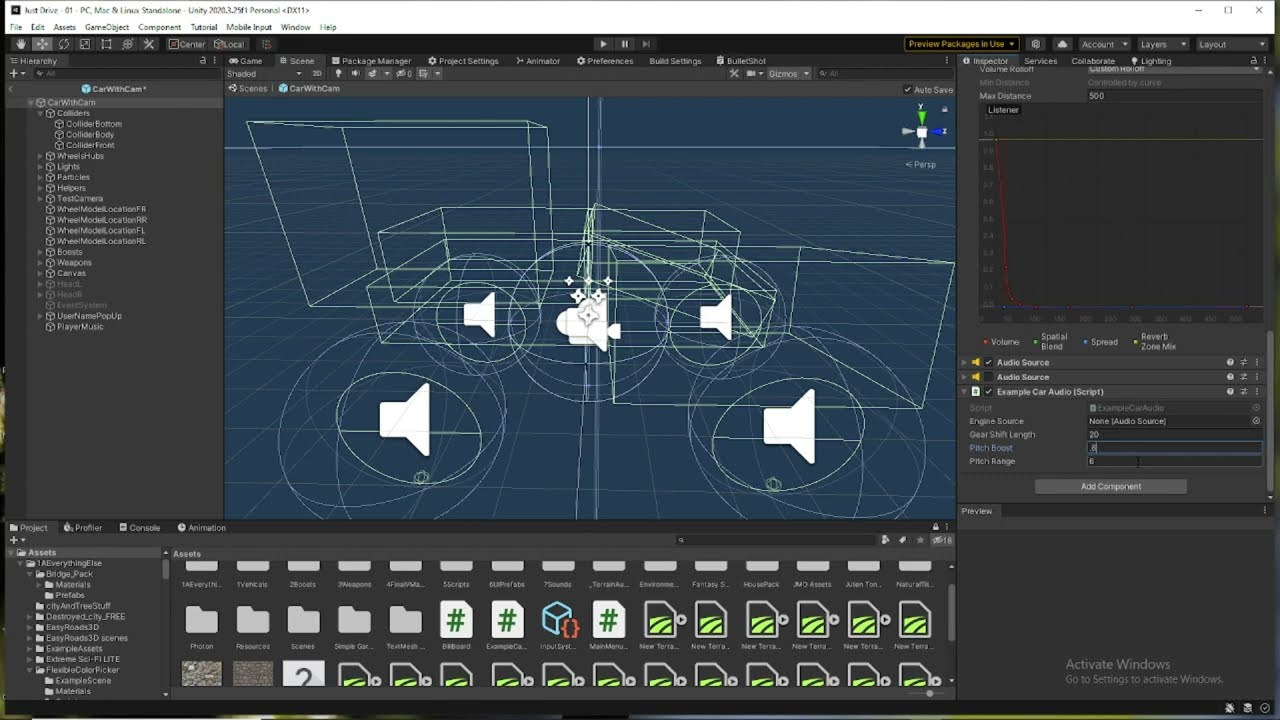Toggle scene audio speaker icon
The image size is (1280, 720).
355,73
